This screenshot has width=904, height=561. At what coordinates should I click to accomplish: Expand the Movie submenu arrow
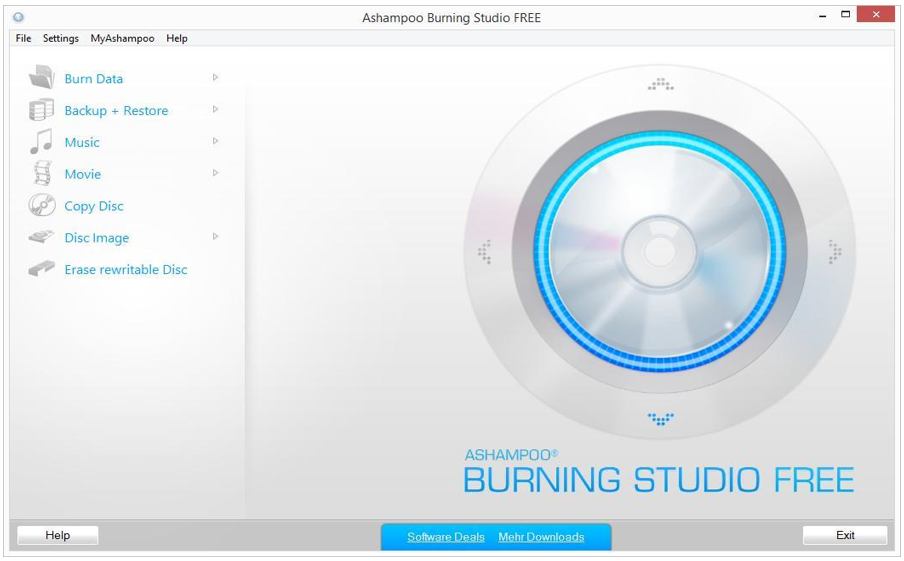[x=215, y=174]
